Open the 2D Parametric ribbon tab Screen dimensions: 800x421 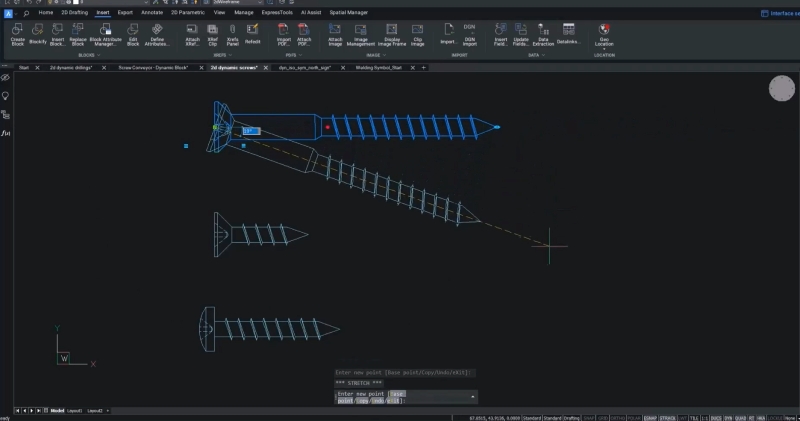coord(188,12)
